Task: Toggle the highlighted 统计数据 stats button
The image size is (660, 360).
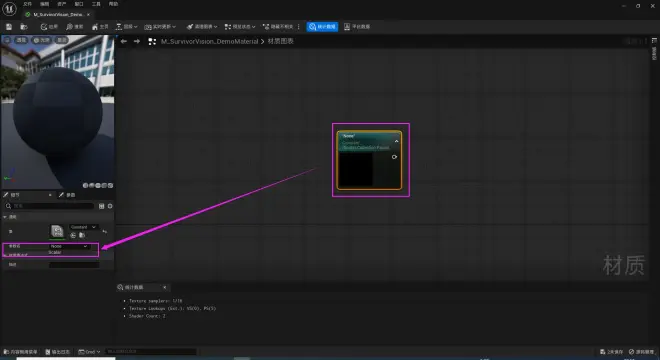Action: click(x=322, y=27)
